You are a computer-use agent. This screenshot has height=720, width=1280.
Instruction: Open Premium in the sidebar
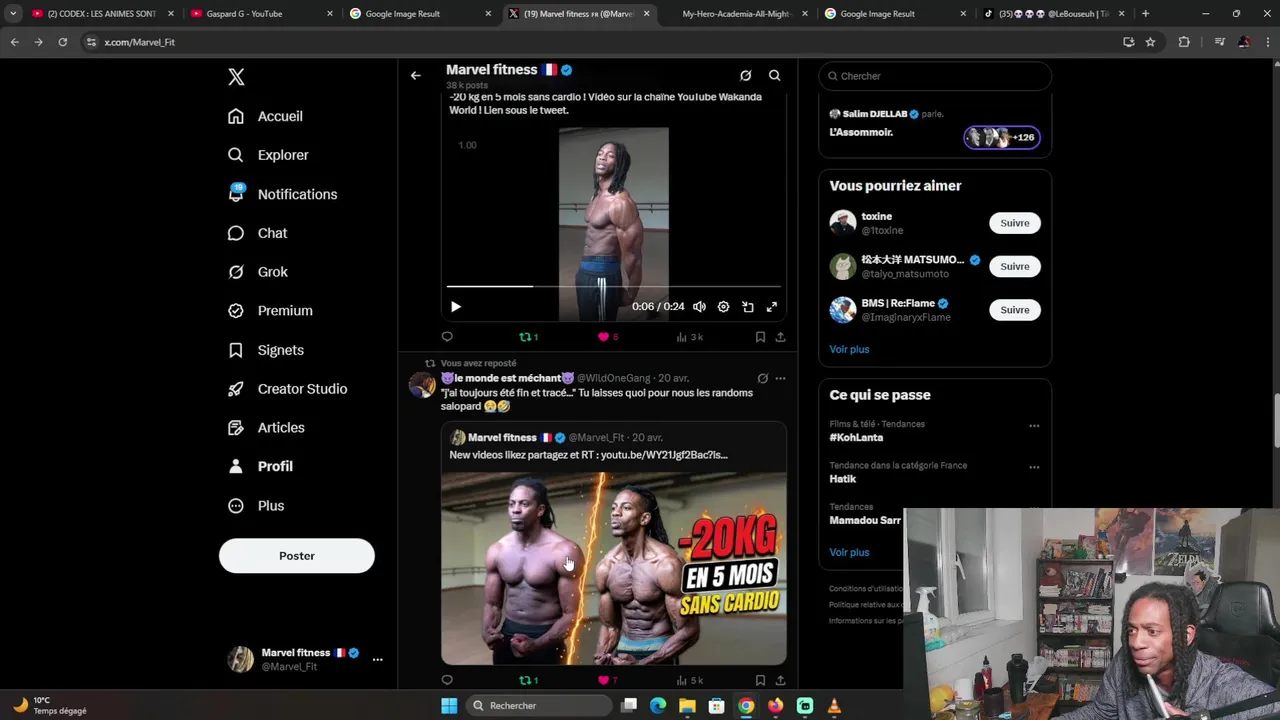pos(270,311)
